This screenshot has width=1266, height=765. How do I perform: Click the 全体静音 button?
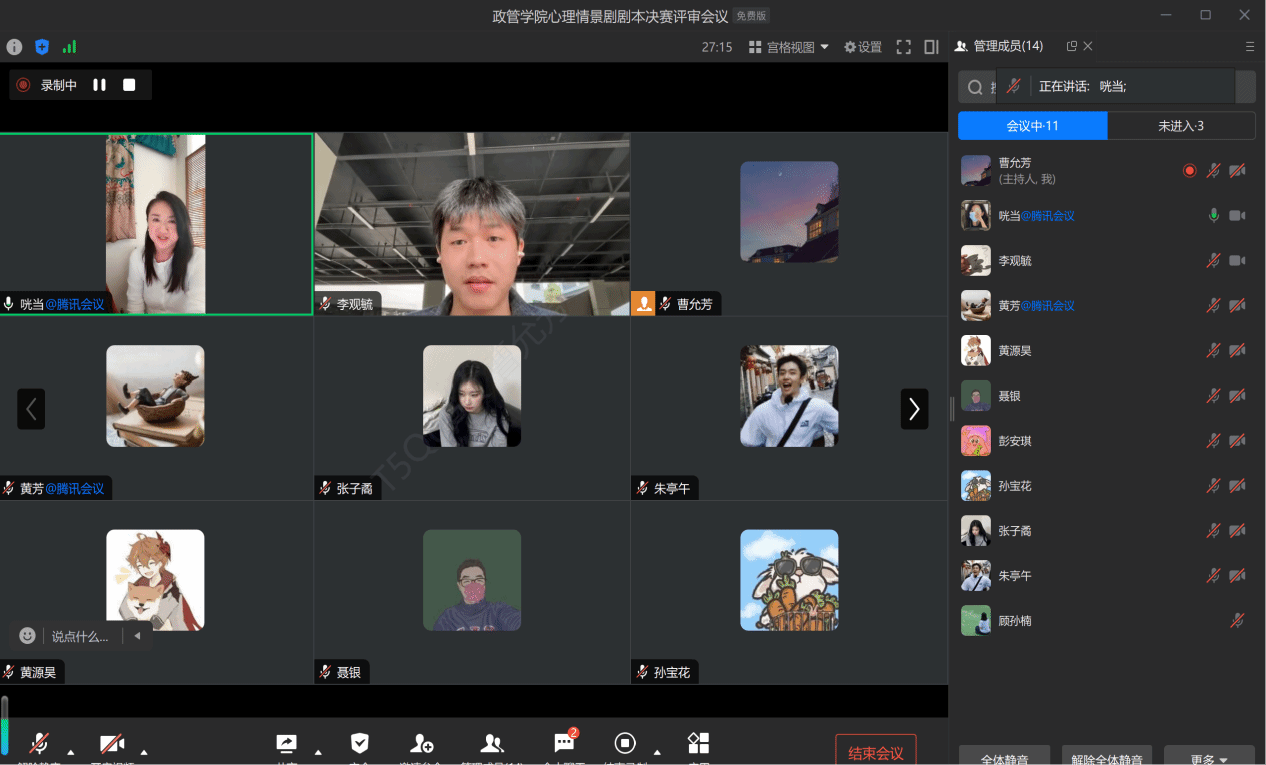[x=1004, y=758]
